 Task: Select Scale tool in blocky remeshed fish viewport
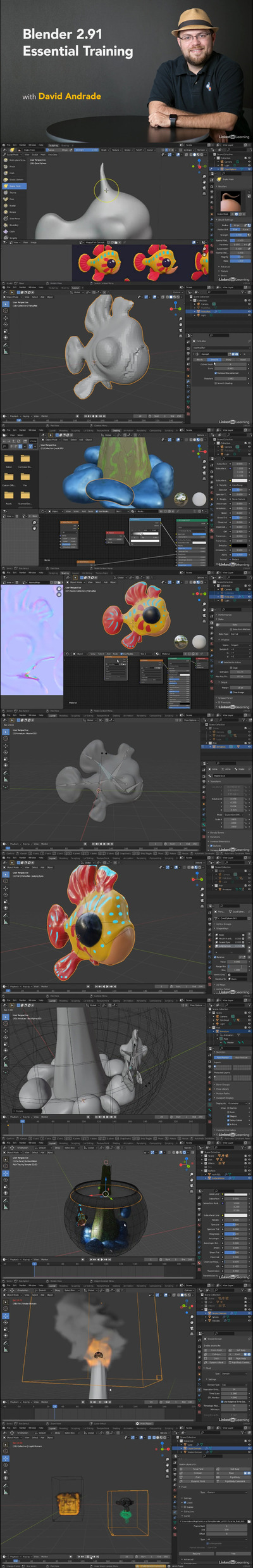6,331
